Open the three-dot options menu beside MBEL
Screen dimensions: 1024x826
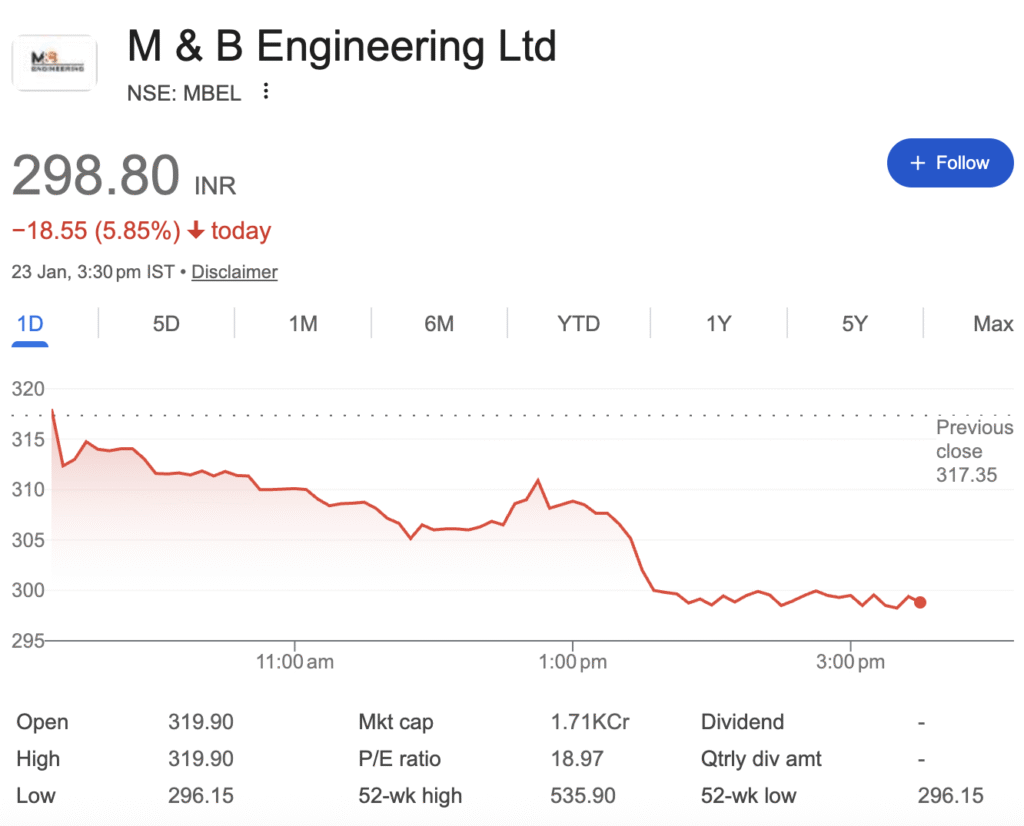click(x=266, y=92)
